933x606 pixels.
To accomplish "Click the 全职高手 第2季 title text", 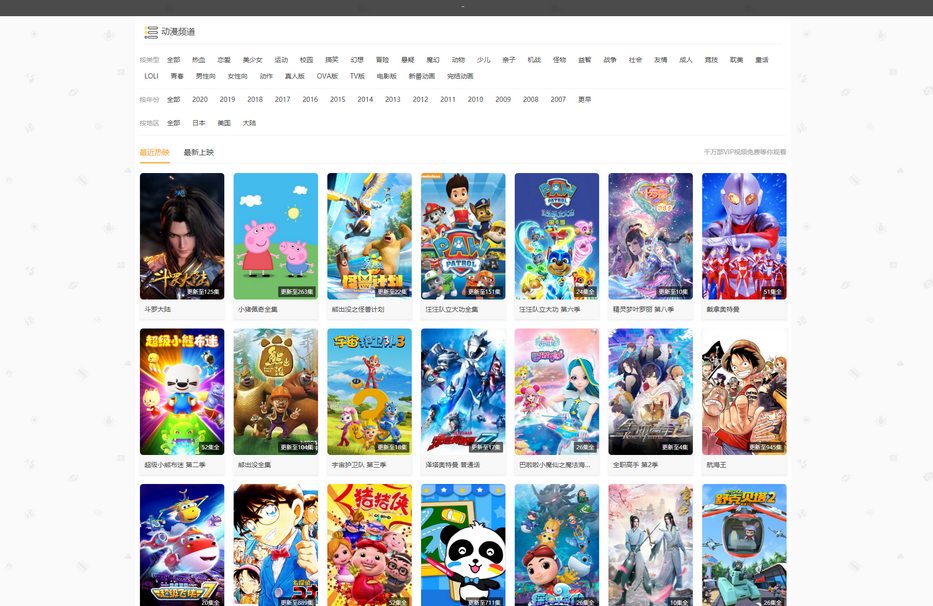I will pos(635,465).
